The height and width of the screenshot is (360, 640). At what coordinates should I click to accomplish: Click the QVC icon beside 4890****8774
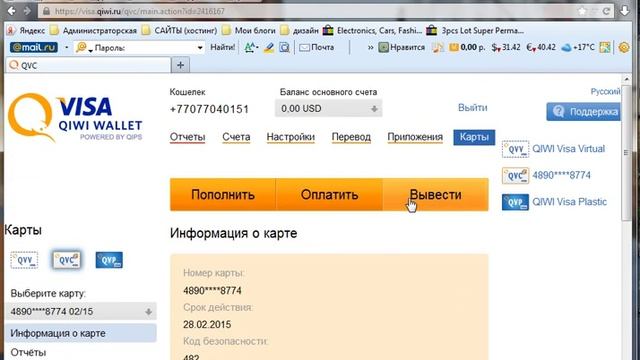[515, 176]
